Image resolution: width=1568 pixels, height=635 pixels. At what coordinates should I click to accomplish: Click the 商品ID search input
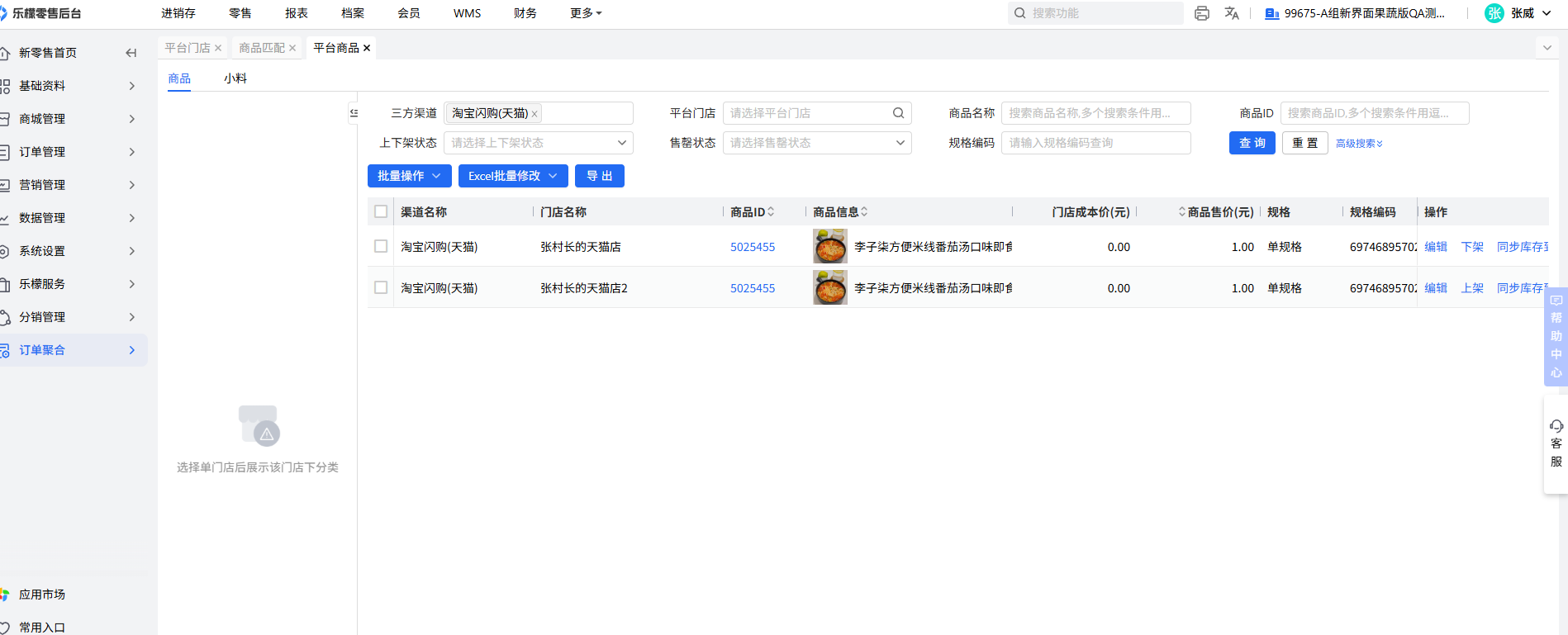point(1375,113)
